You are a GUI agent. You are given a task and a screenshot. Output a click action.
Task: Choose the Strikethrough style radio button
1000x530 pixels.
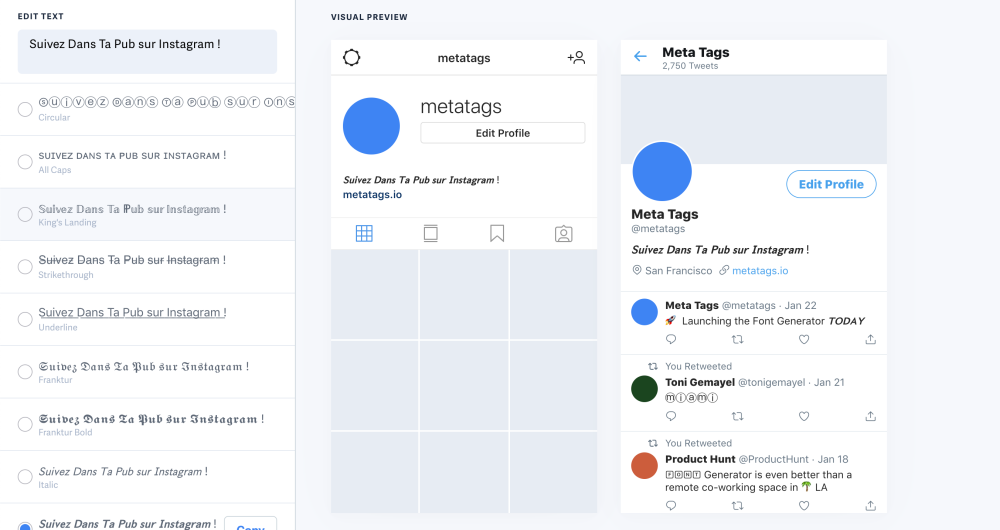(25, 267)
